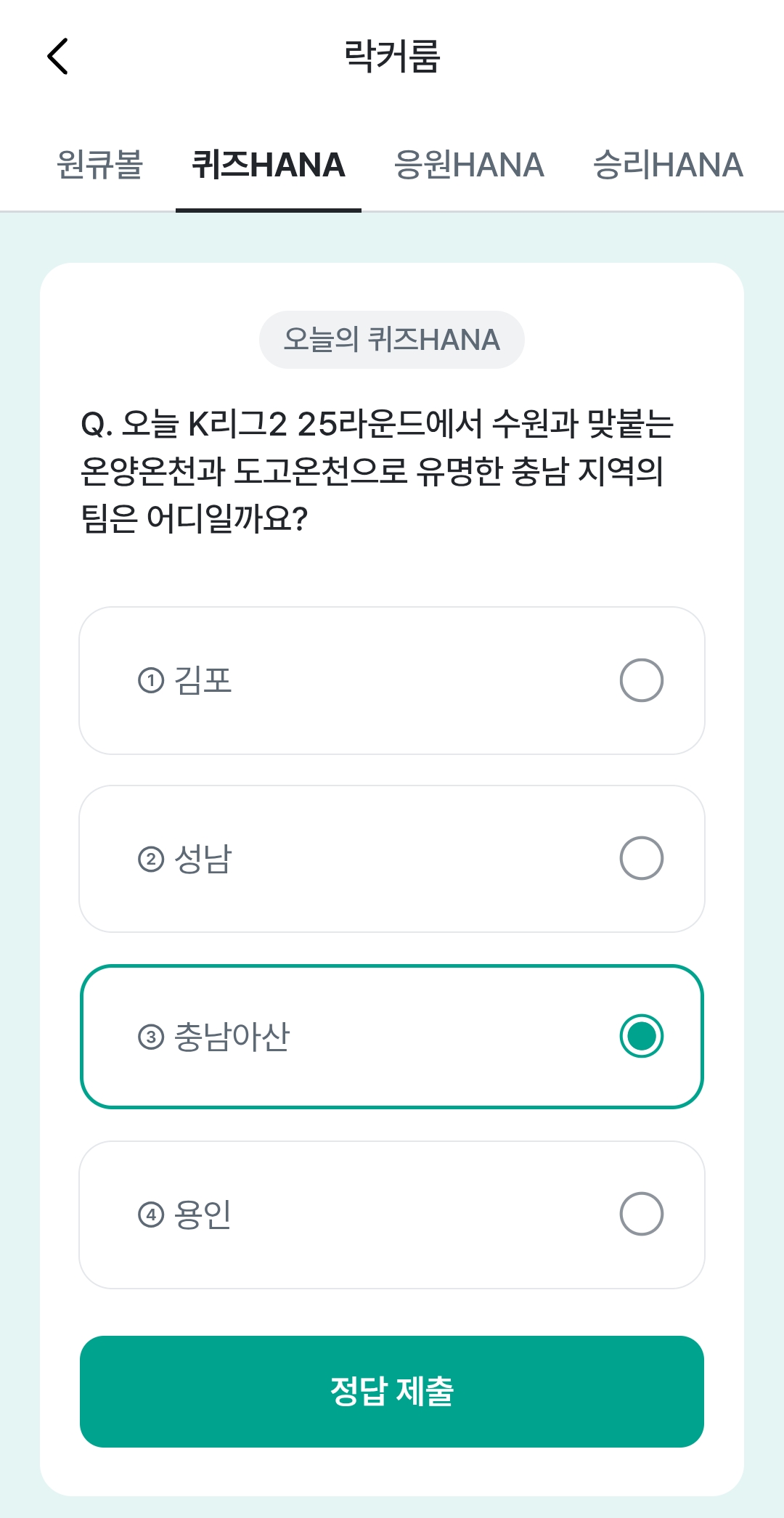Image resolution: width=784 pixels, height=1518 pixels.
Task: Click the quiz question text
Action: coord(377,471)
